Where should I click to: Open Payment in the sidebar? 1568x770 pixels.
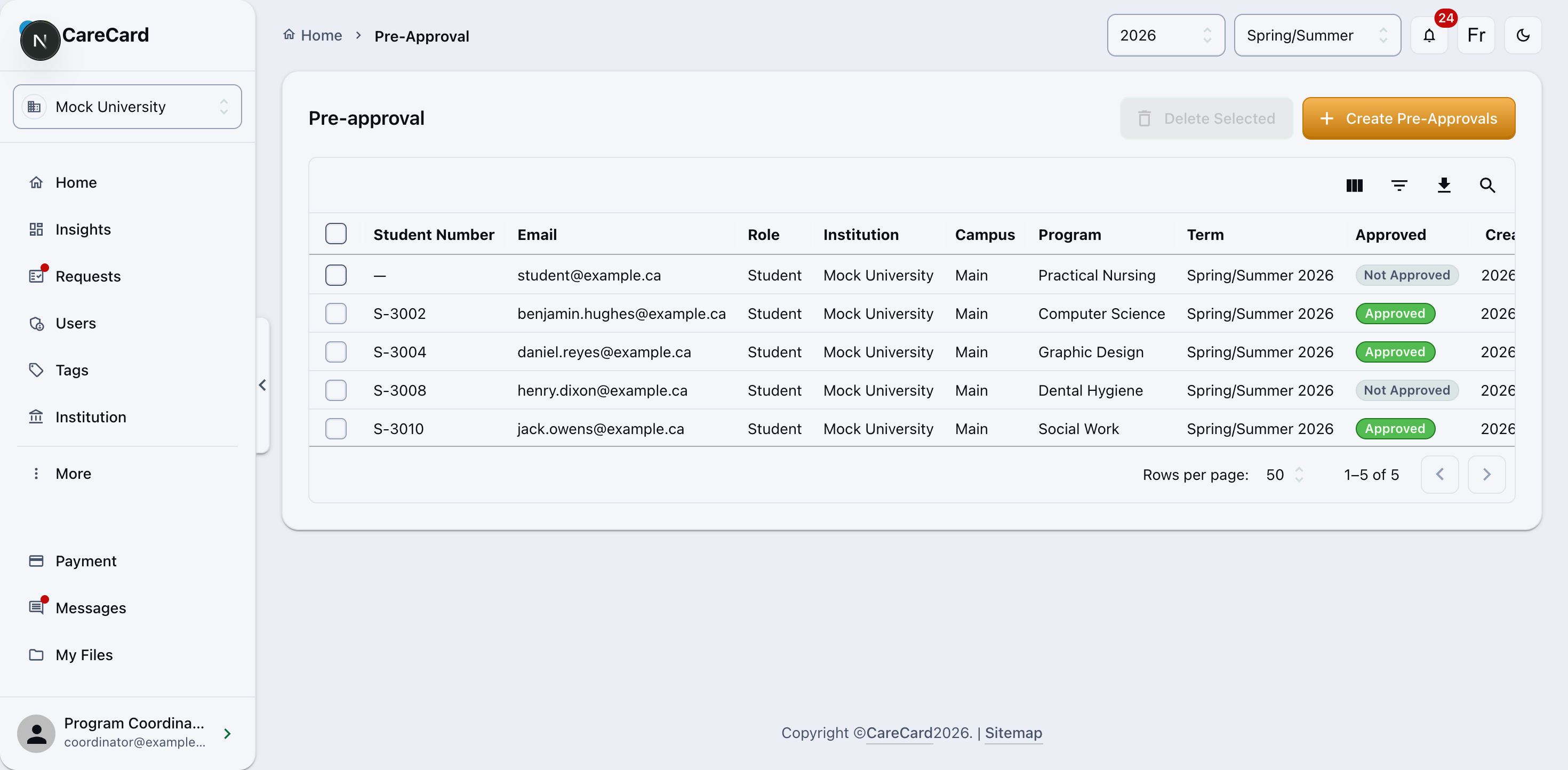127,561
